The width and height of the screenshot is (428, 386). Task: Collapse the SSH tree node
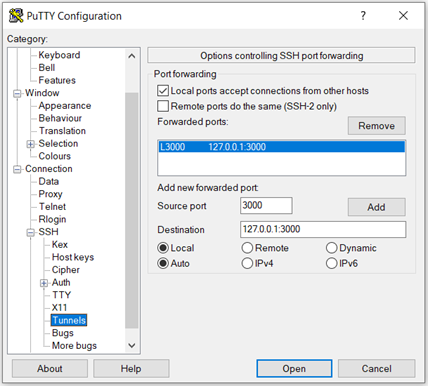pyautogui.click(x=30, y=232)
